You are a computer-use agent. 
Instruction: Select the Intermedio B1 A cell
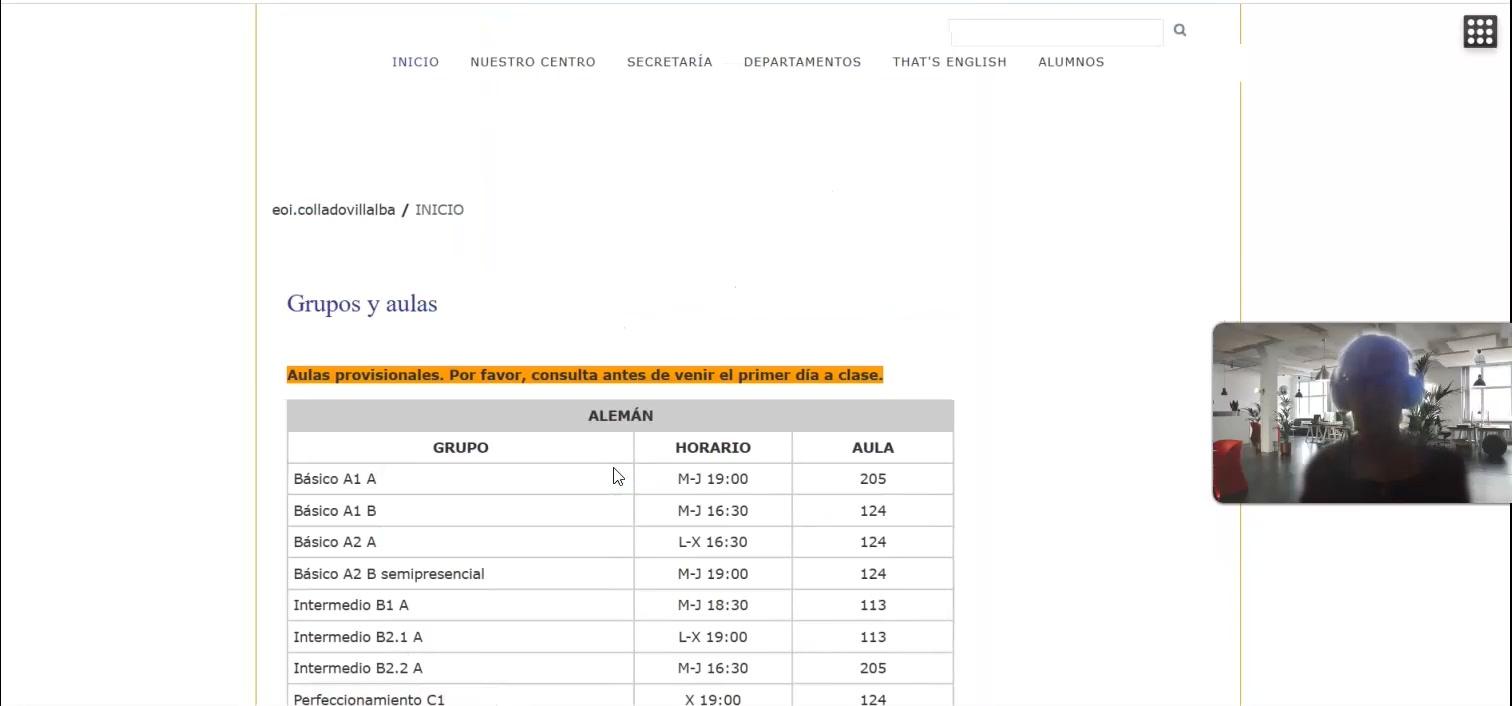(460, 605)
